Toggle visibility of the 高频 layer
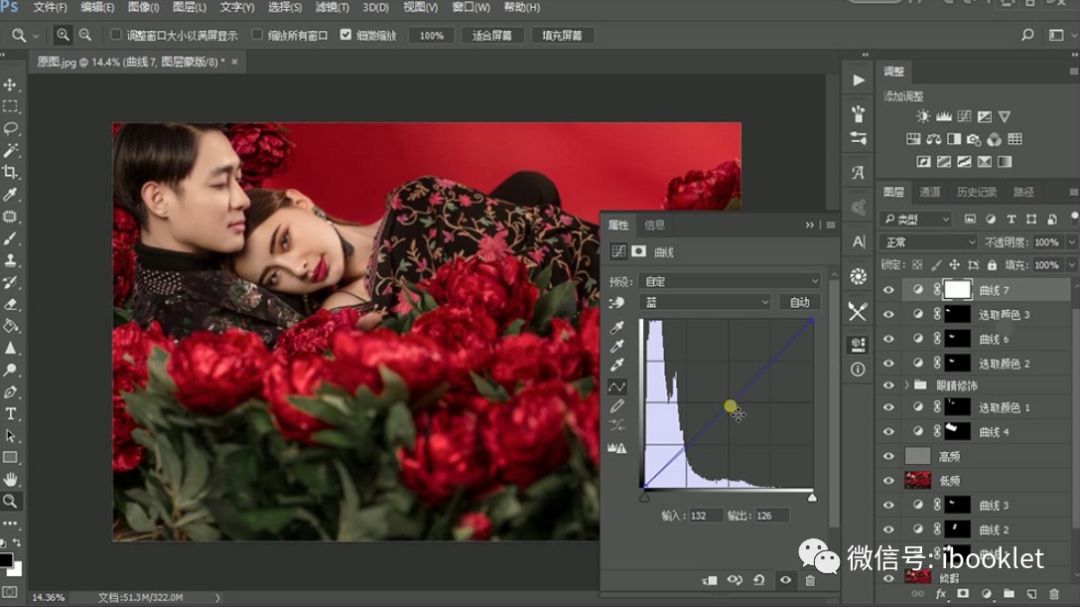The height and width of the screenshot is (607, 1080). (x=888, y=455)
